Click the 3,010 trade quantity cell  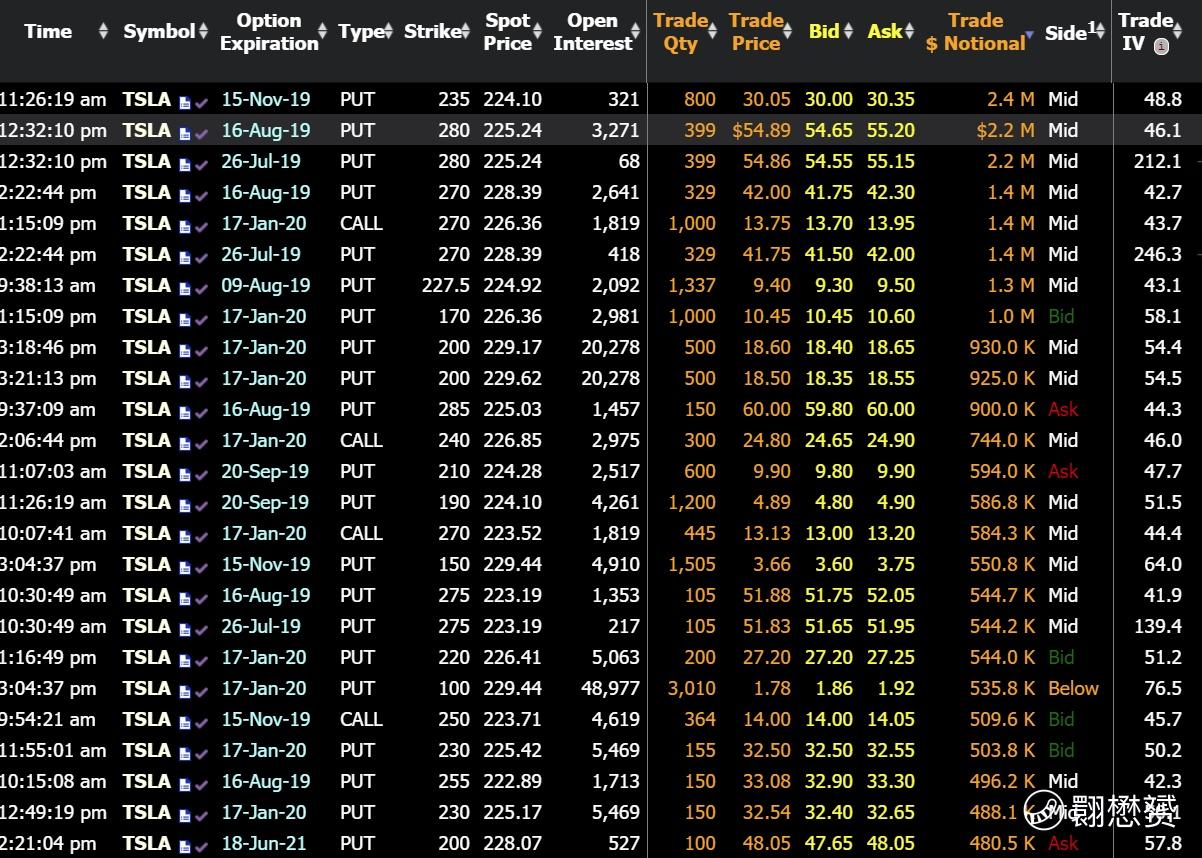(x=692, y=688)
